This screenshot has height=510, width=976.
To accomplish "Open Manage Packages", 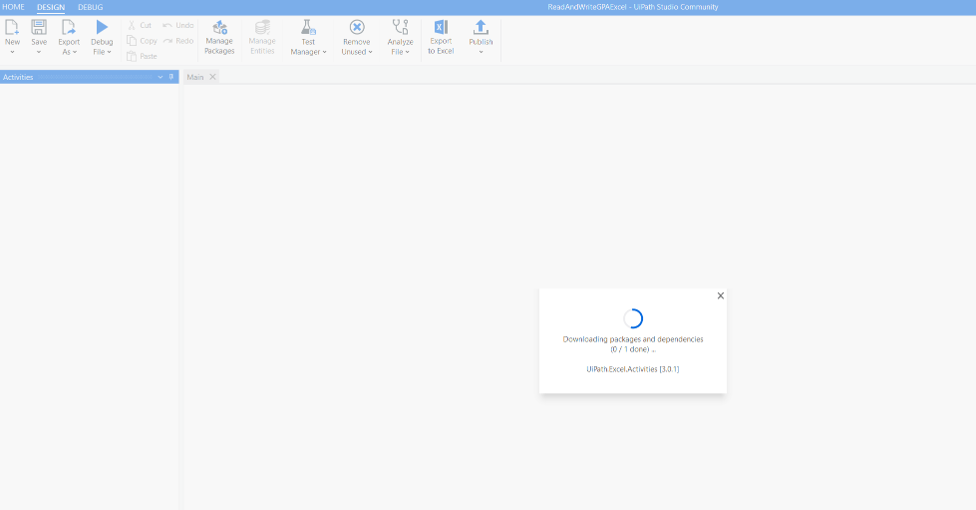I will (219, 37).
